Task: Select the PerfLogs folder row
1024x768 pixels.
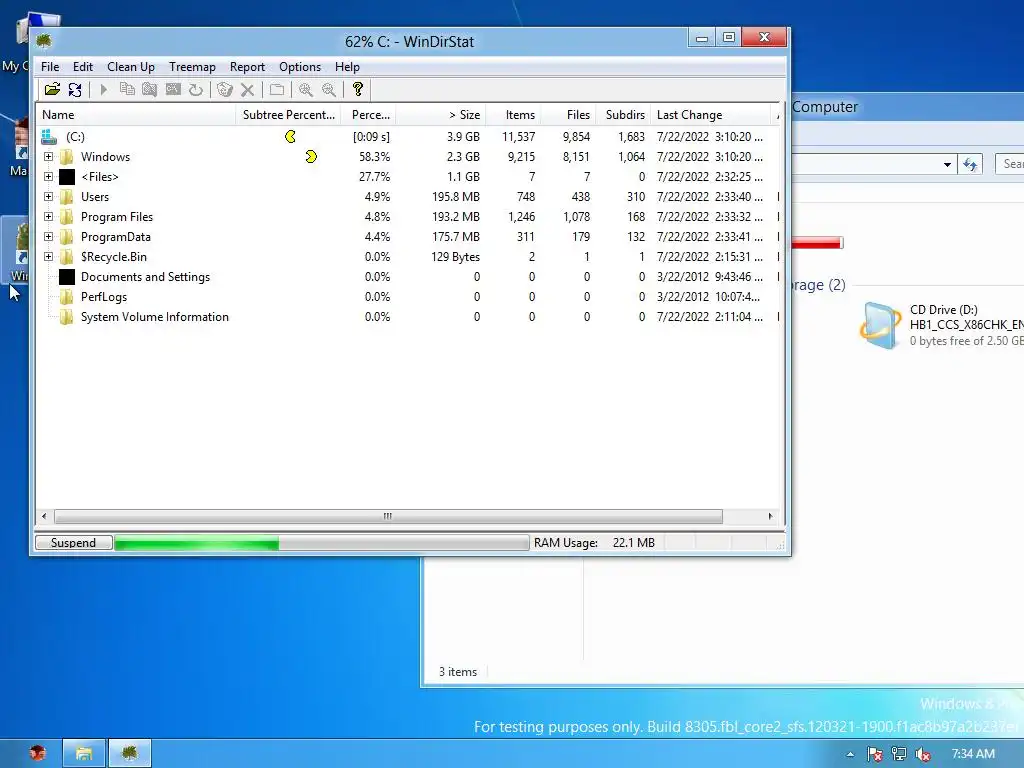Action: 408,297
